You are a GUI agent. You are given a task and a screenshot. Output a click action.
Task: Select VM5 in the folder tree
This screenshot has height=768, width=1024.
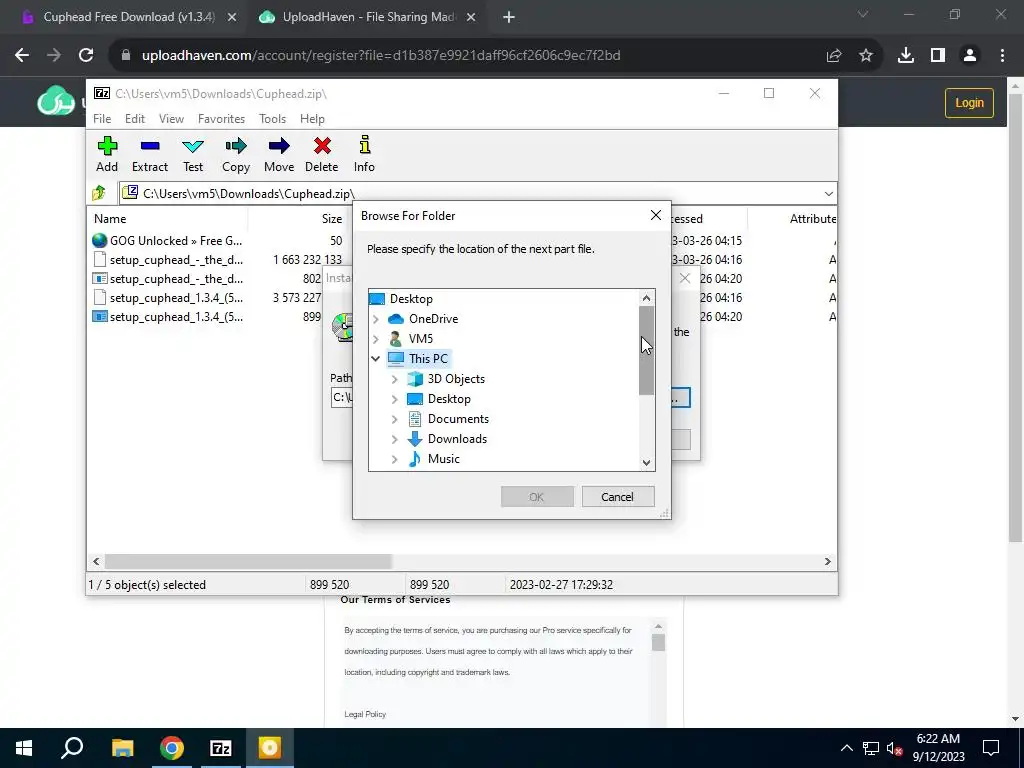coord(421,339)
